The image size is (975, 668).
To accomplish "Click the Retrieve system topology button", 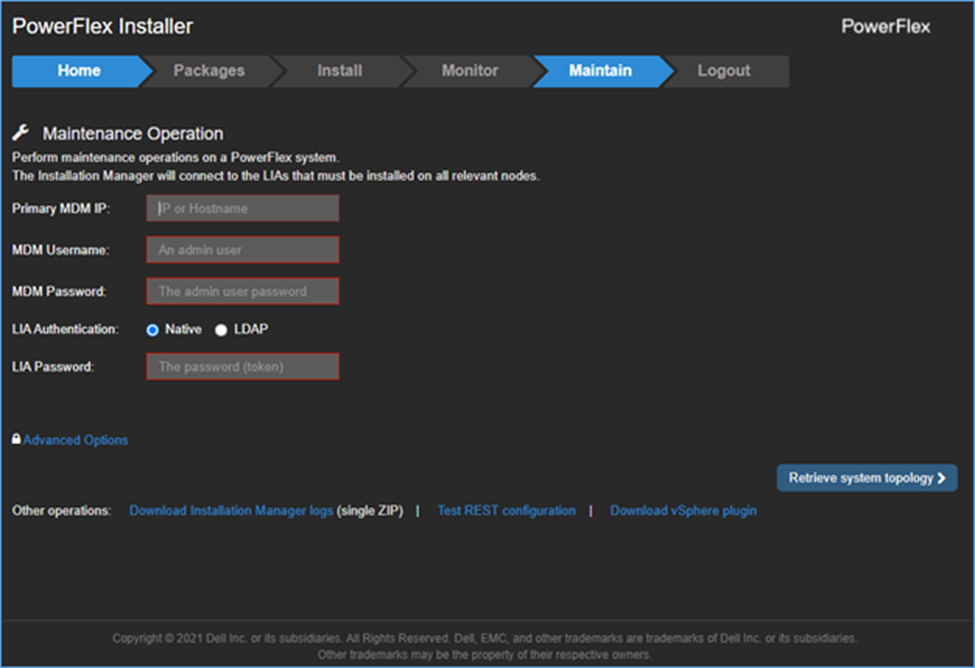I will tap(866, 478).
